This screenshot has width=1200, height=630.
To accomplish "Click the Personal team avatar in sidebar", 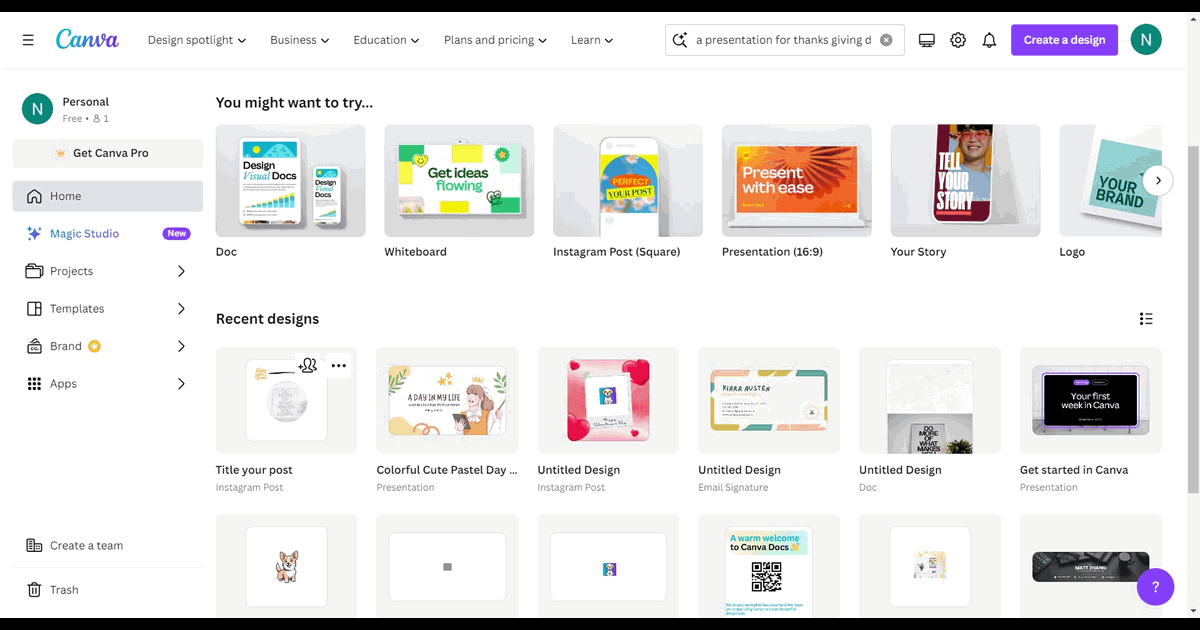I will pos(37,109).
